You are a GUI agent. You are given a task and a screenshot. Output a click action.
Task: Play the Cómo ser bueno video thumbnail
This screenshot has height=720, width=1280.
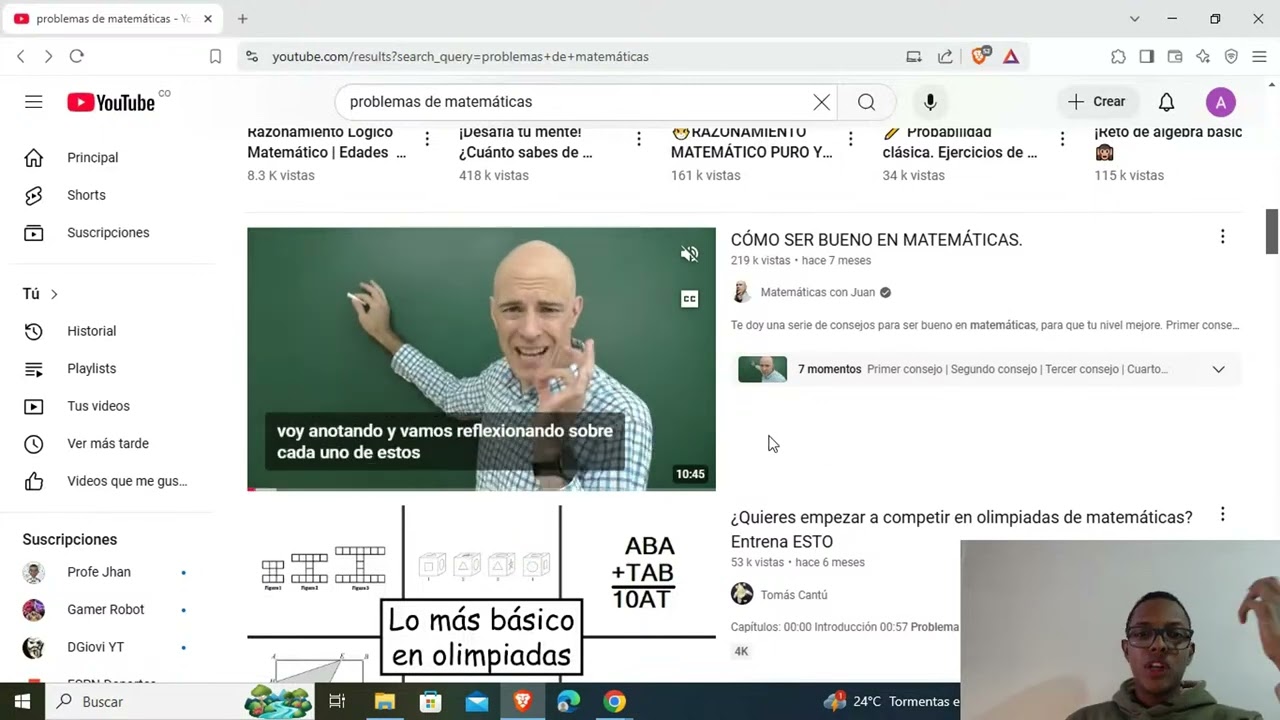481,359
